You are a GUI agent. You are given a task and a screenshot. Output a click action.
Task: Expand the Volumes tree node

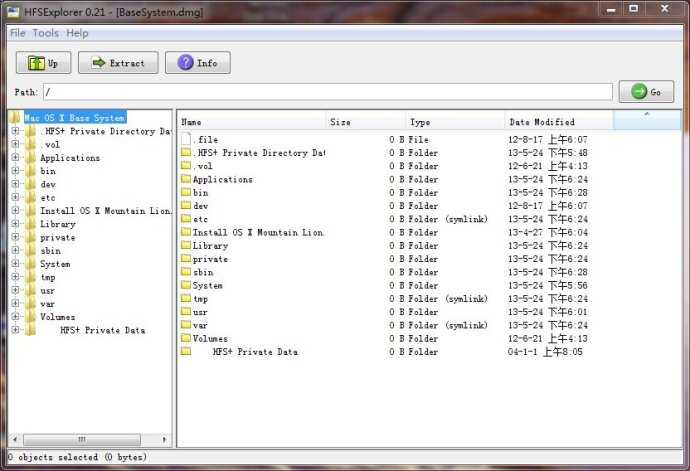15,316
